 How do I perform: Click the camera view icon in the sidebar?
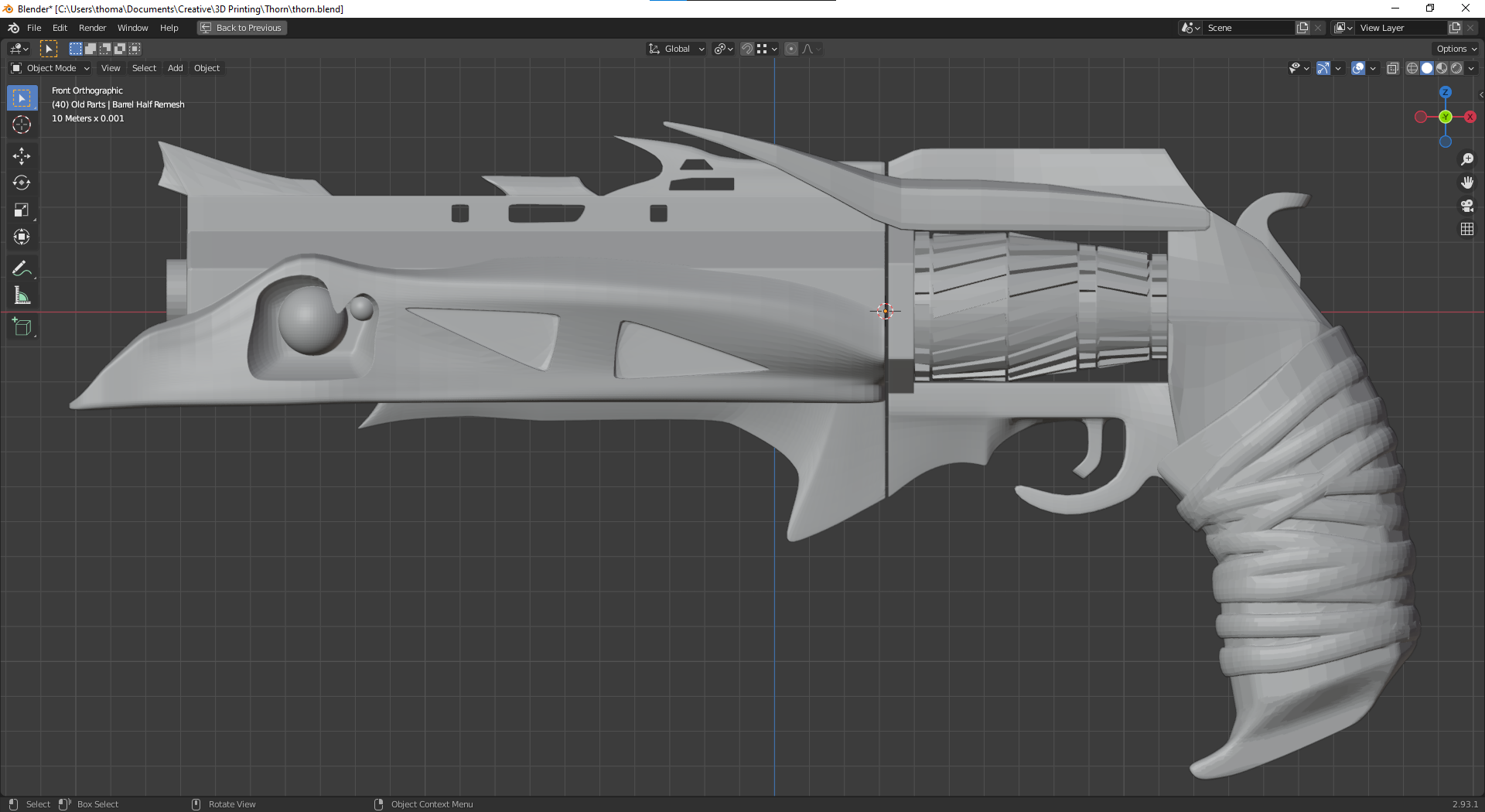tap(1466, 206)
